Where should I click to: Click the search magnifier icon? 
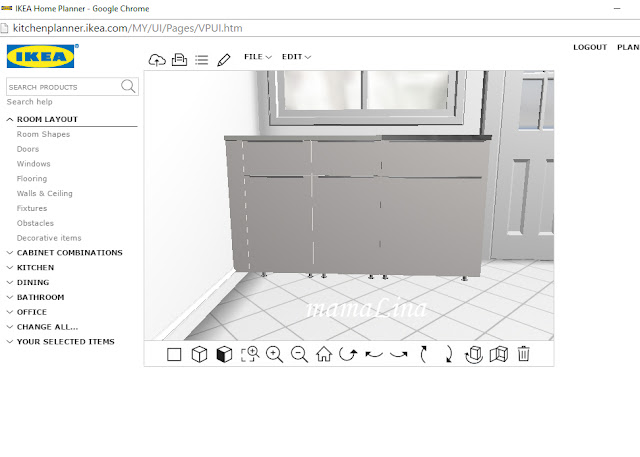(128, 86)
